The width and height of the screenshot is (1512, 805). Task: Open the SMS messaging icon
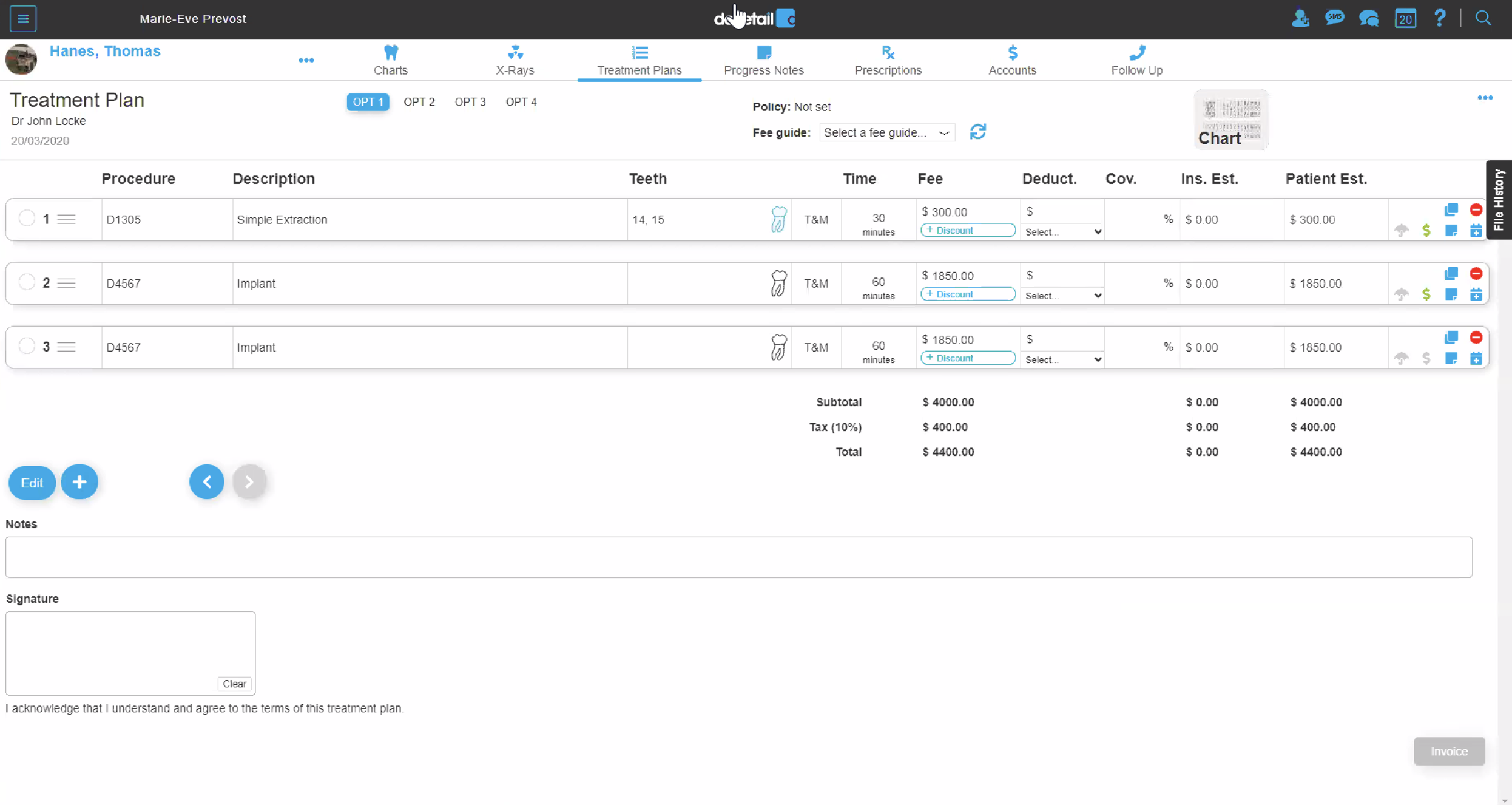point(1335,18)
